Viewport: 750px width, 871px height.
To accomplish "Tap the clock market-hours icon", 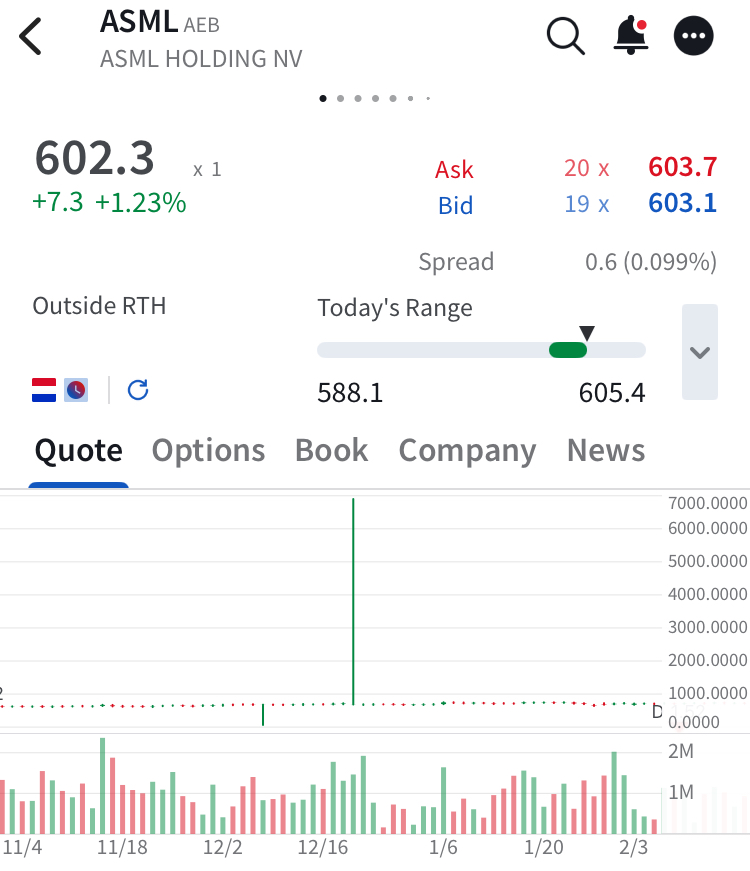I will [x=76, y=390].
